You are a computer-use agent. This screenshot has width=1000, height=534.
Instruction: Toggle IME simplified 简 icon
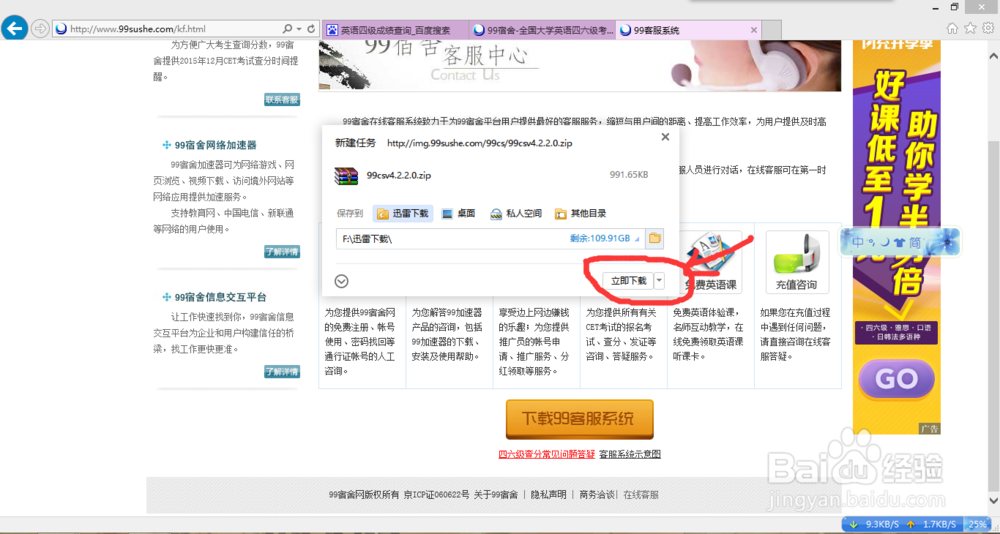pos(915,242)
